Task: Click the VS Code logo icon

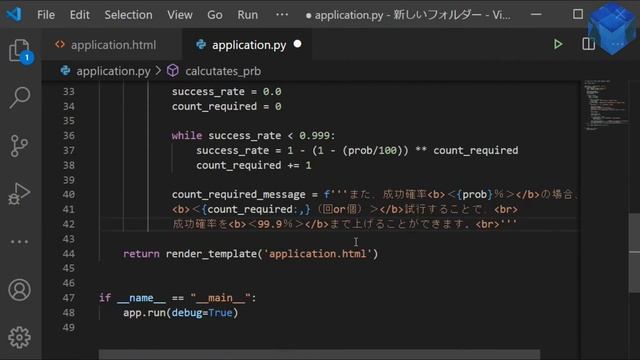Action: (x=14, y=14)
